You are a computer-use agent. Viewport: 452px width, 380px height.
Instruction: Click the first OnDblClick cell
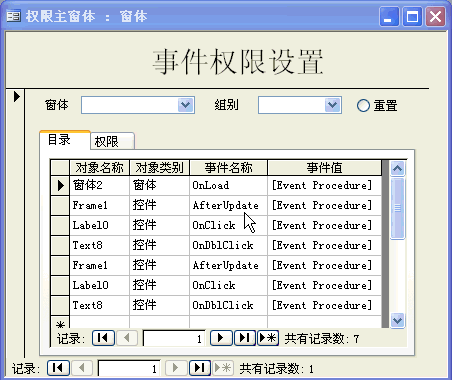pyautogui.click(x=228, y=245)
